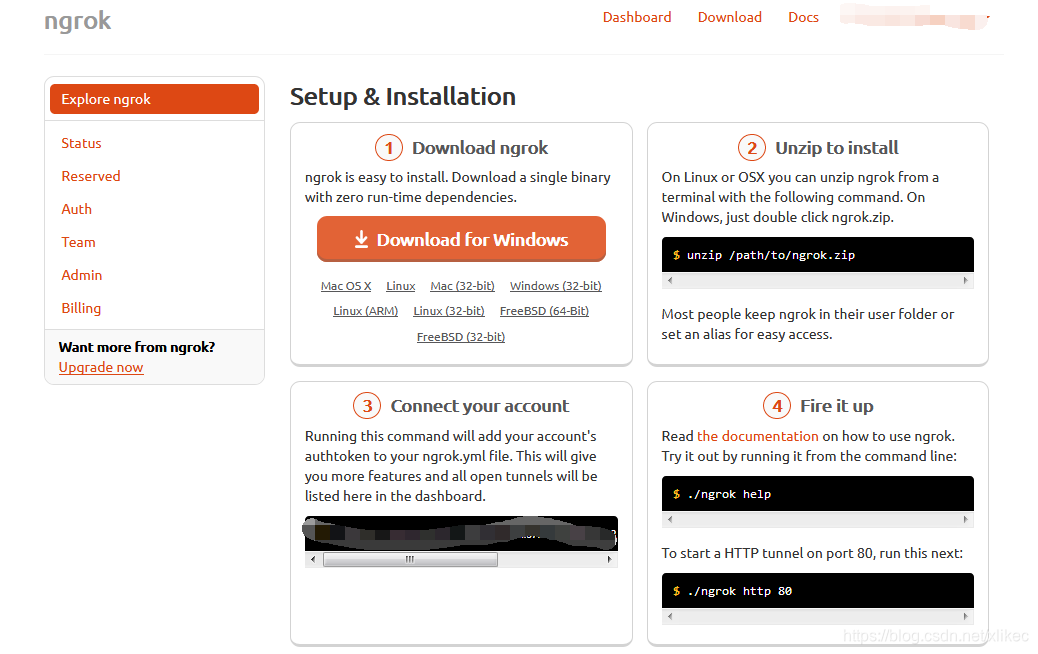The height and width of the screenshot is (654, 1038).
Task: Click right scroll arrow under ngrok http 80
Action: coord(965,616)
